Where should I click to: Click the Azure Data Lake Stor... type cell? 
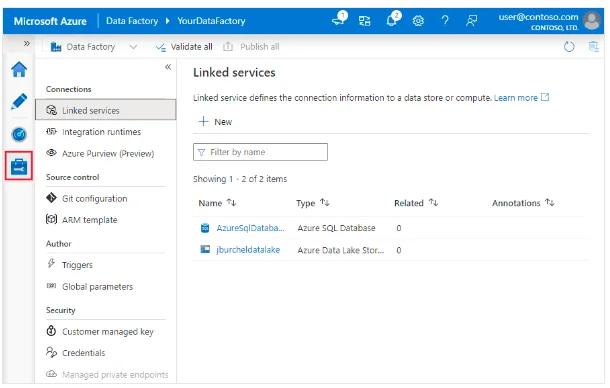[x=341, y=250]
